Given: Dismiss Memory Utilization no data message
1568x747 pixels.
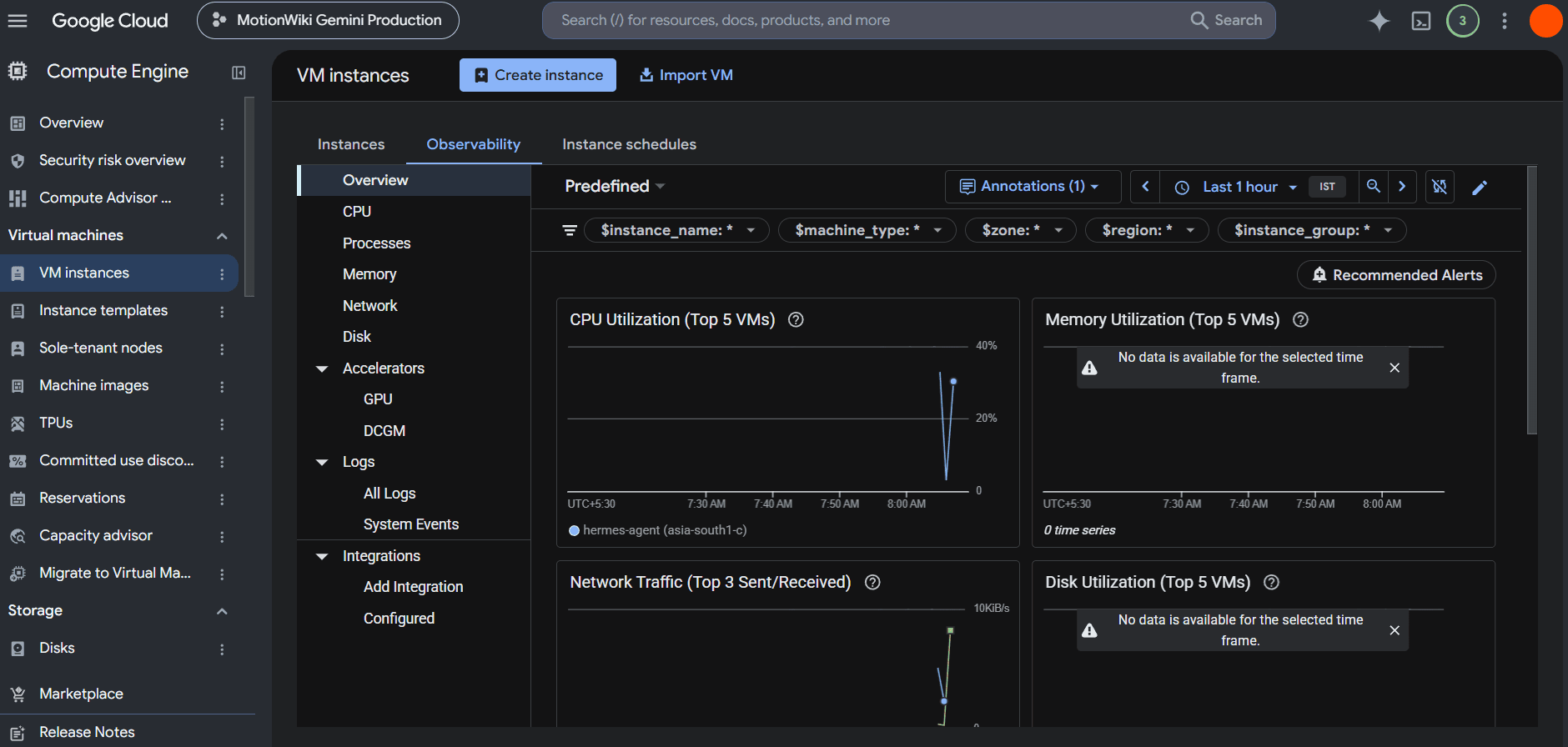Looking at the screenshot, I should [x=1395, y=368].
